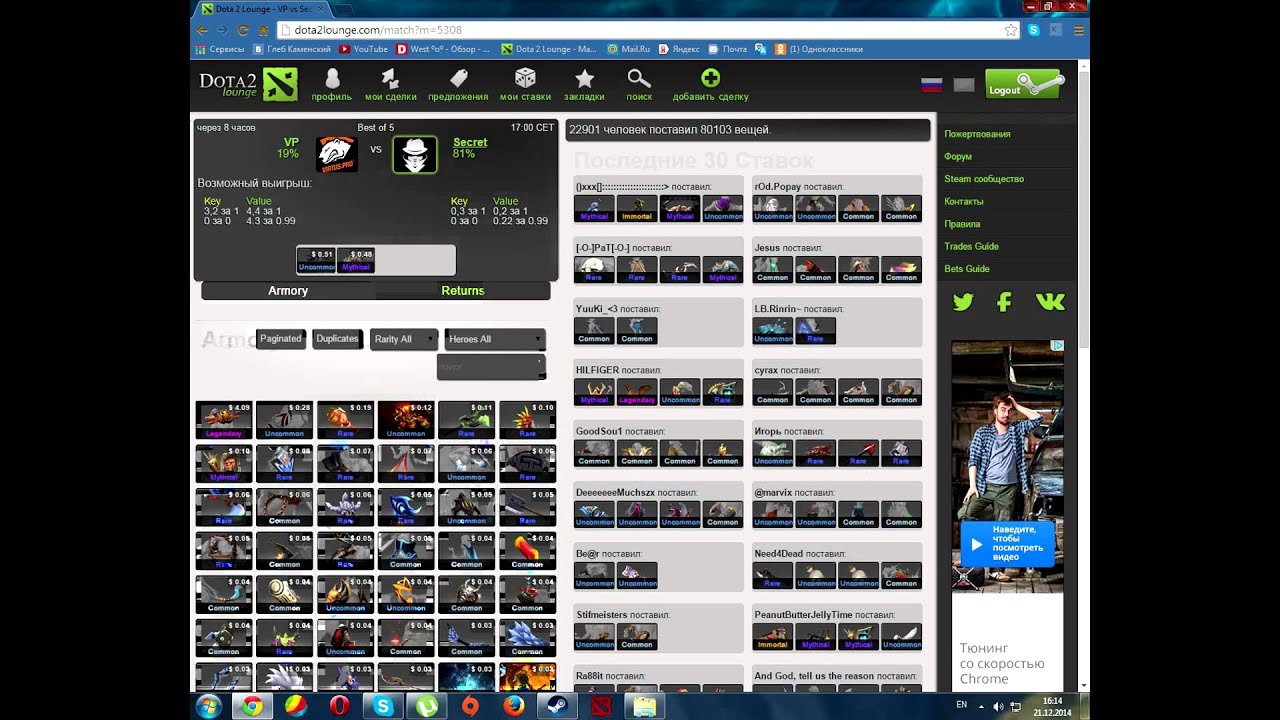Select the $0.28 Uncommon armory item
This screenshot has width=1280, height=720.
(x=284, y=420)
